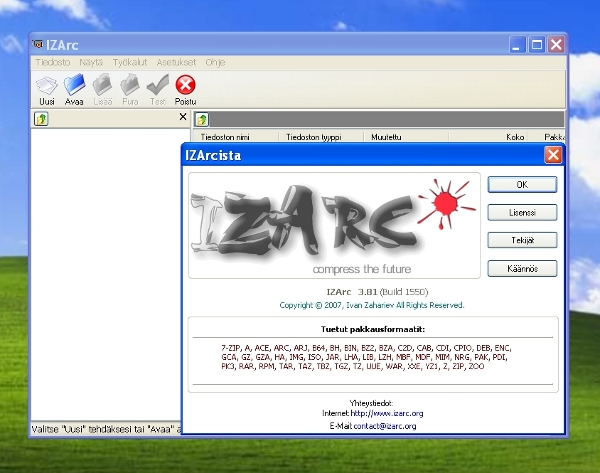This screenshot has height=473, width=600.
Task: Click the Käännös translation button
Action: click(x=522, y=269)
